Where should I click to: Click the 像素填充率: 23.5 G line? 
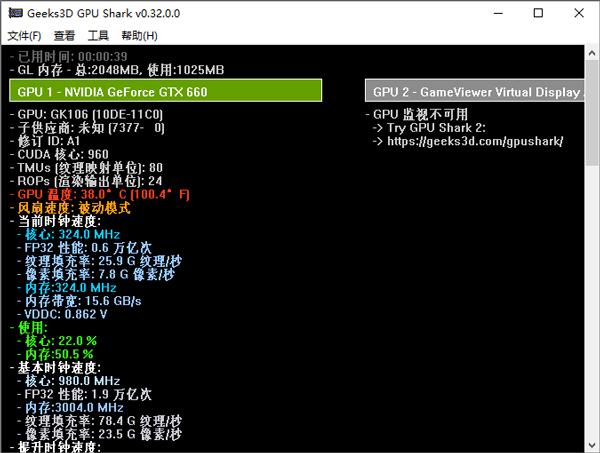[x=99, y=434]
